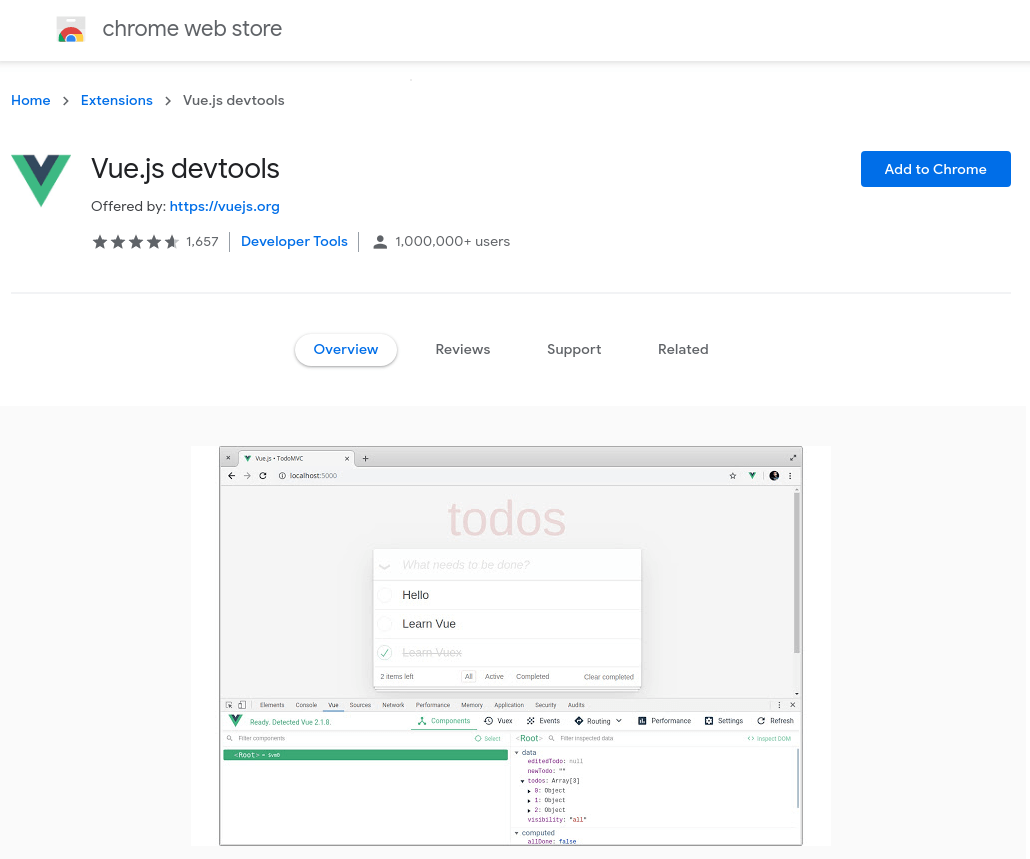Collapse the data section triangle

pyautogui.click(x=516, y=753)
